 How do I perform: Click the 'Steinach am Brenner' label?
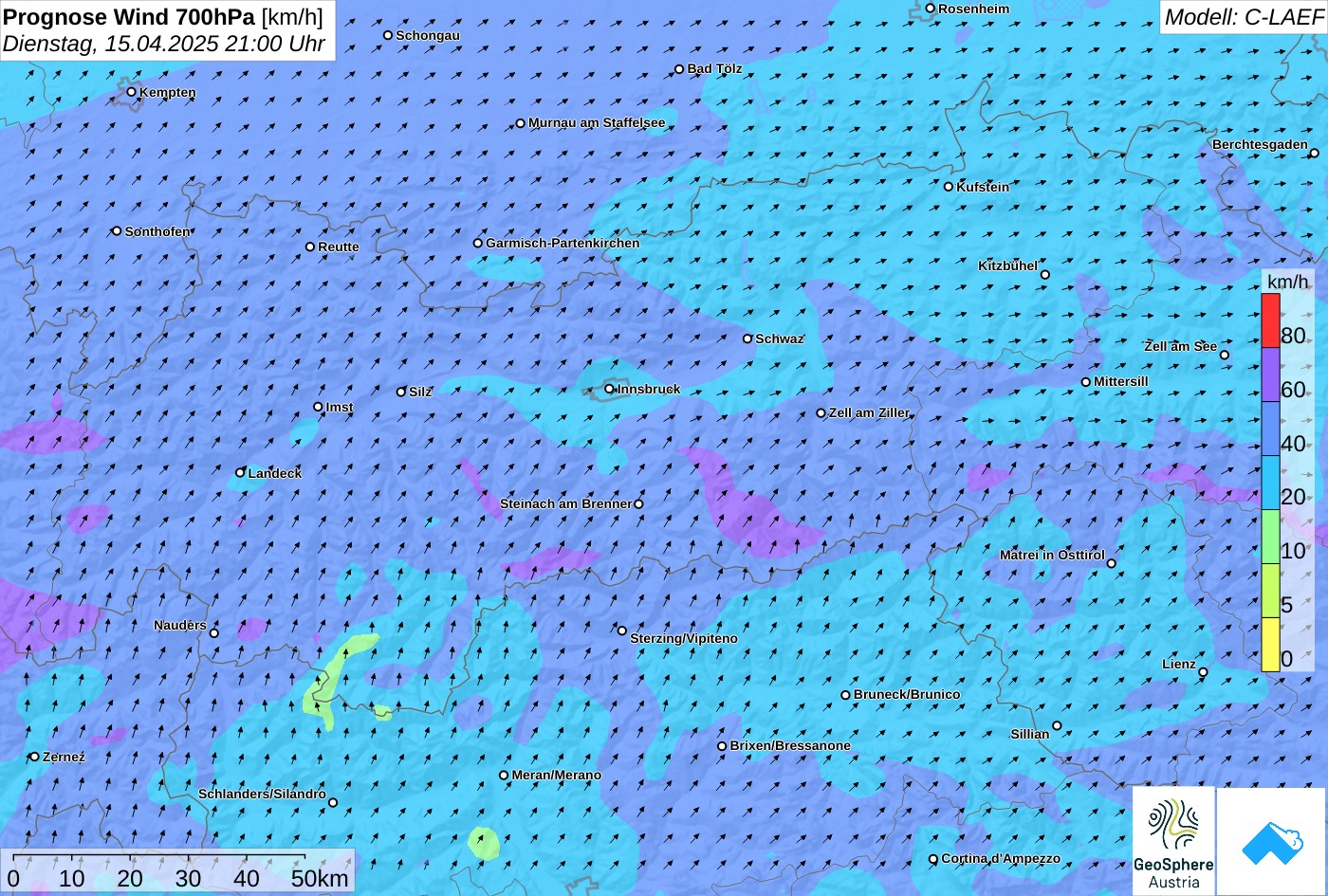(565, 503)
